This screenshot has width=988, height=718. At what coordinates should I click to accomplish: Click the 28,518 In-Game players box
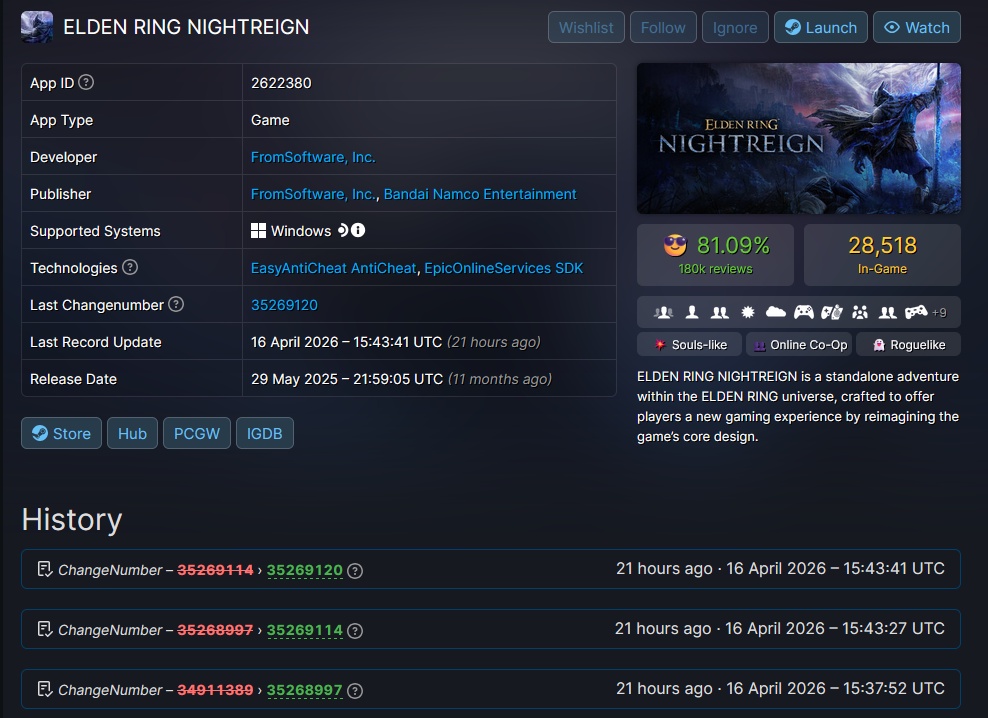click(882, 255)
